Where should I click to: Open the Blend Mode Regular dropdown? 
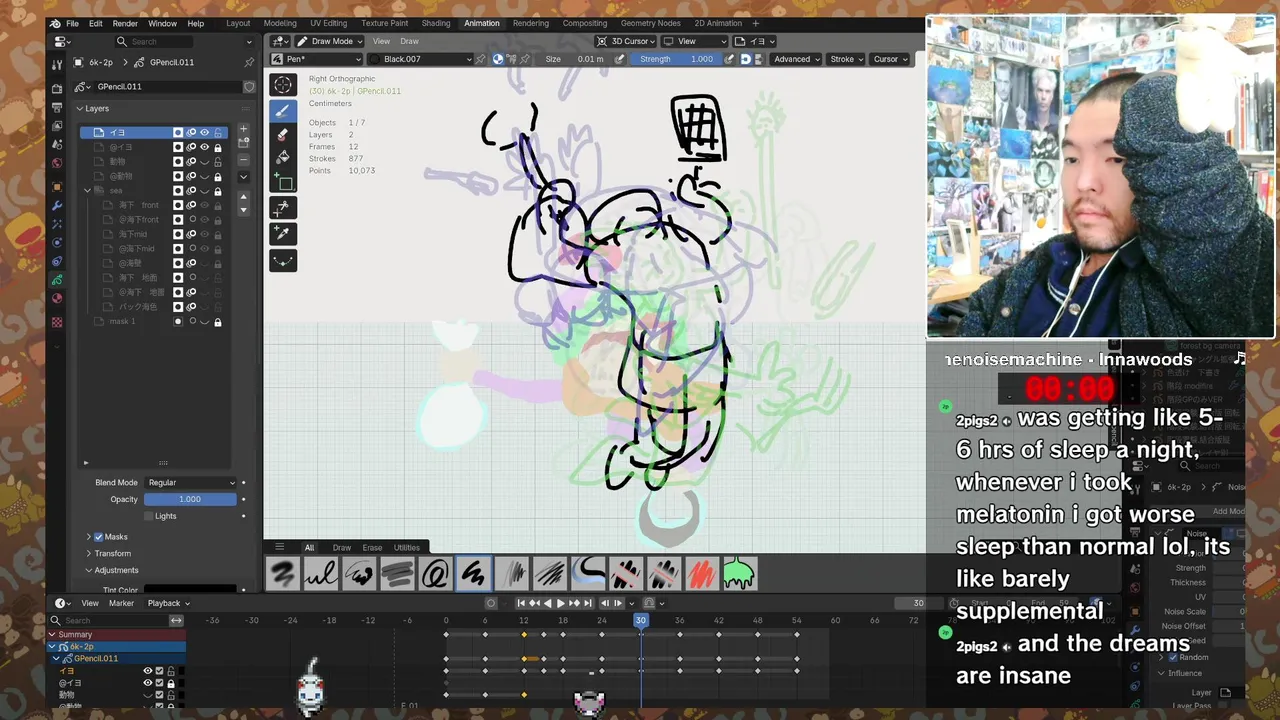pyautogui.click(x=189, y=482)
